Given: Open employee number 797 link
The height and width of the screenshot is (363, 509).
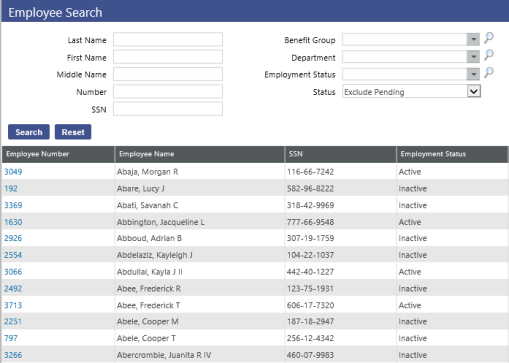Looking at the screenshot, I should [11, 338].
